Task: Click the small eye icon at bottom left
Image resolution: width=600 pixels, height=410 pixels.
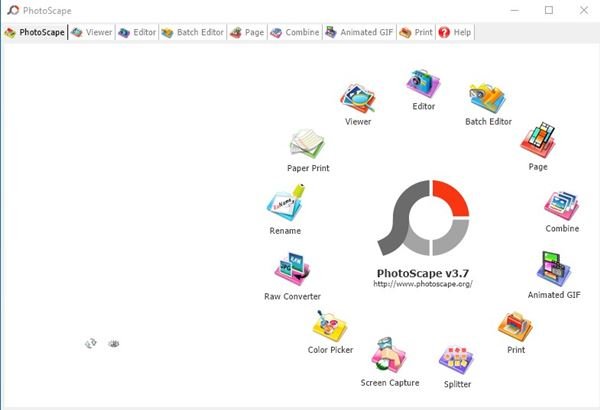Action: click(x=114, y=343)
